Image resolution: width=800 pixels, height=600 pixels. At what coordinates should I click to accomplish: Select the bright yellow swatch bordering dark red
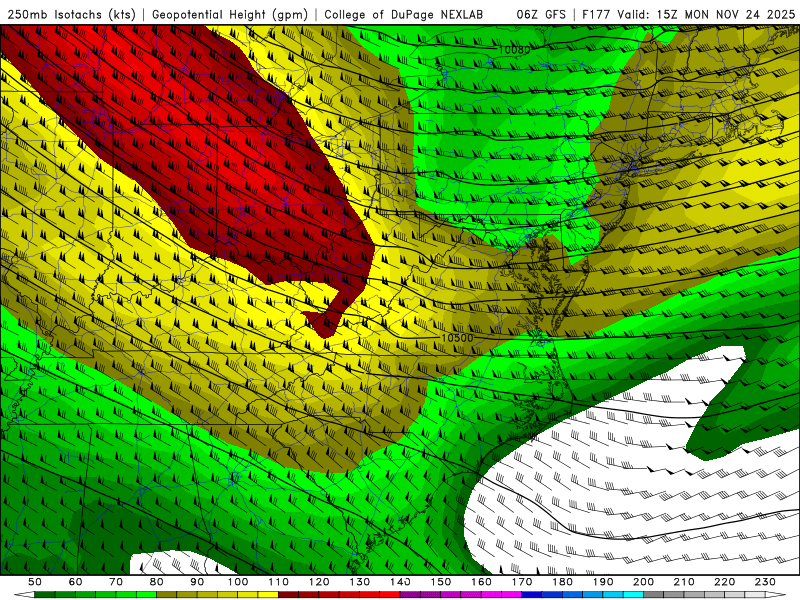[x=268, y=594]
